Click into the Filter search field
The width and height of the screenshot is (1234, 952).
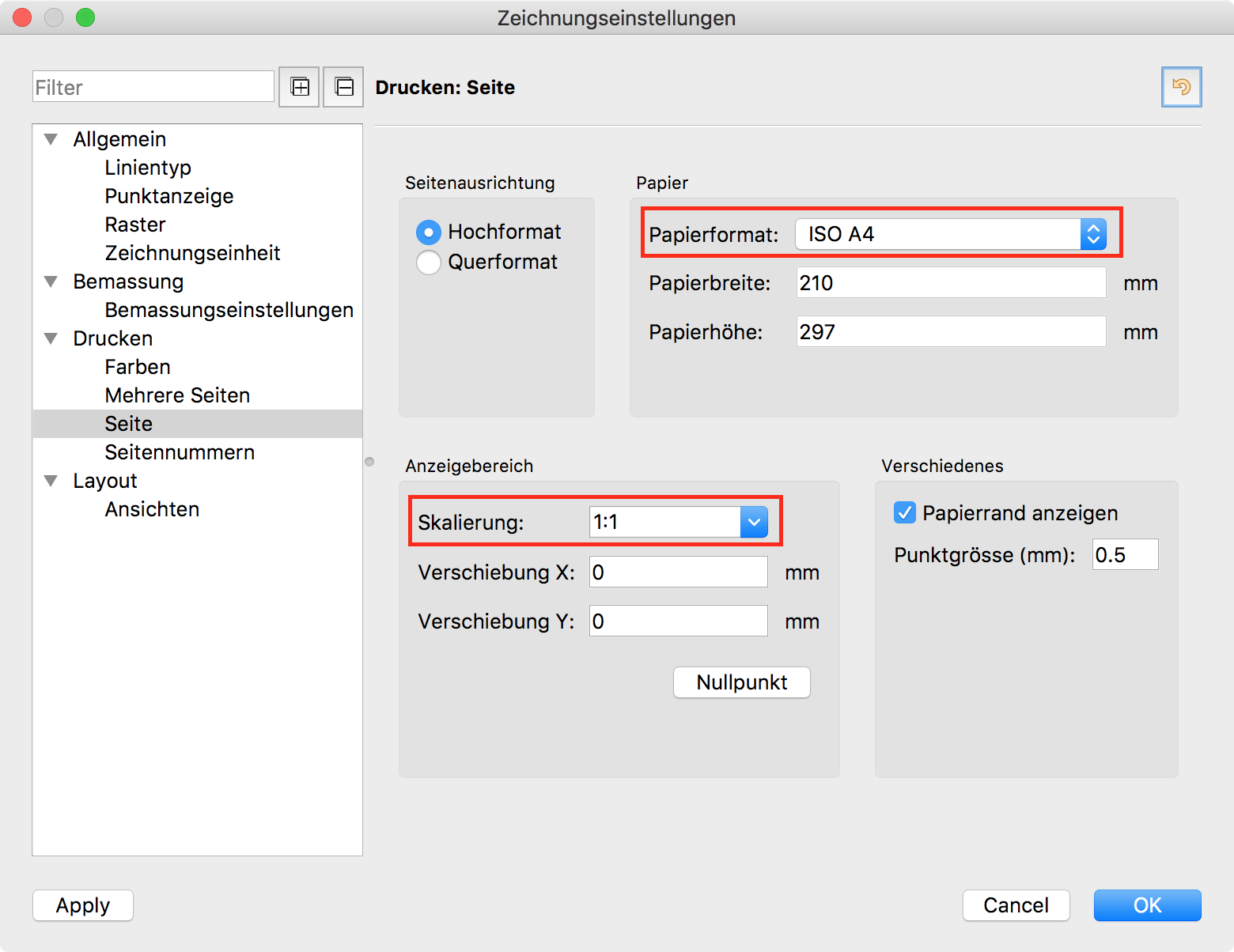pos(153,87)
